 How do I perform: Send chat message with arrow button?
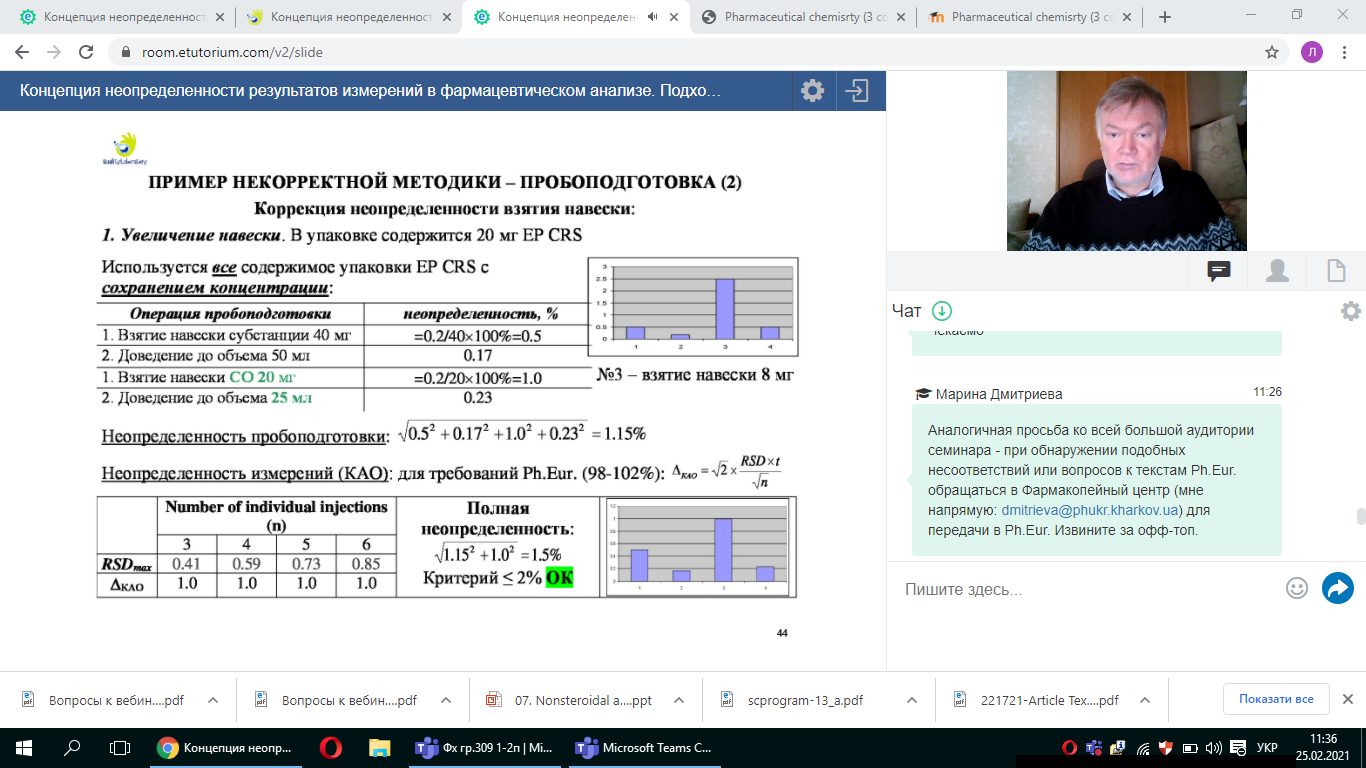click(1337, 588)
